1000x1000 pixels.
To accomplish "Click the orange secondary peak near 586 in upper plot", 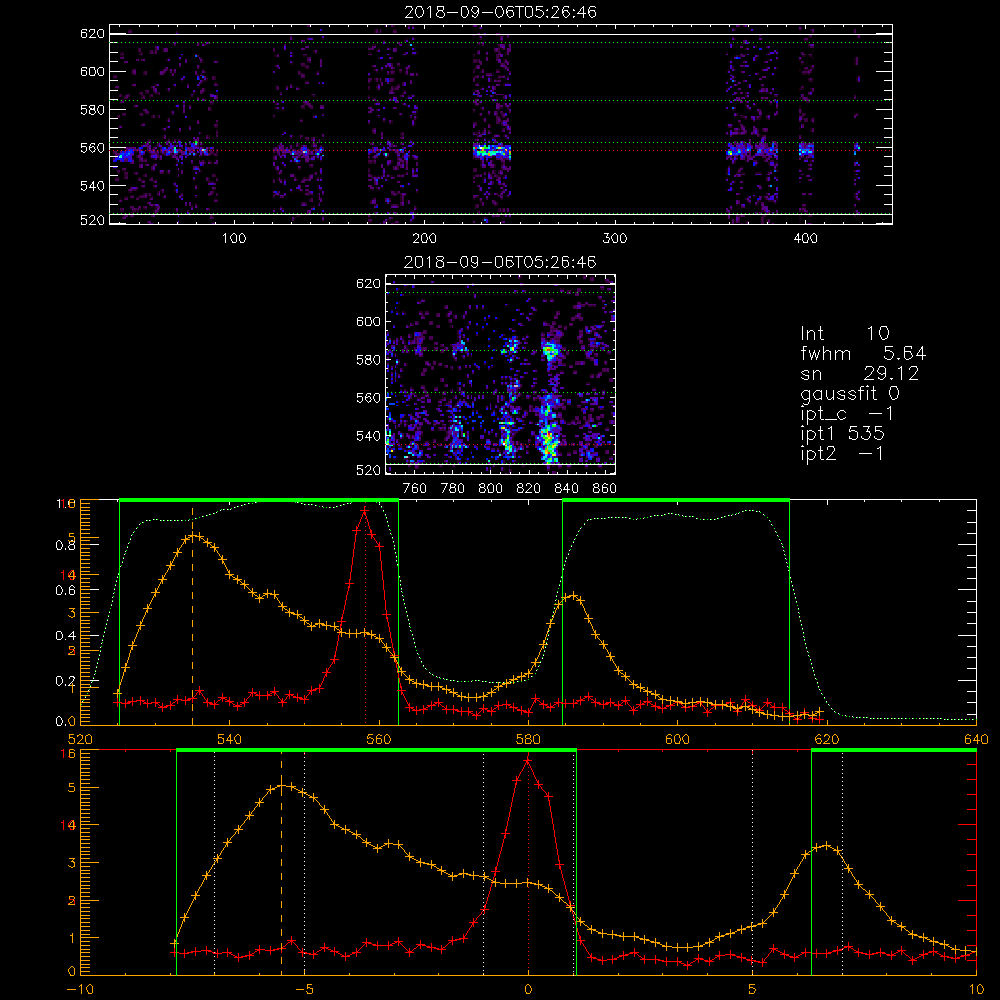I will (x=573, y=596).
